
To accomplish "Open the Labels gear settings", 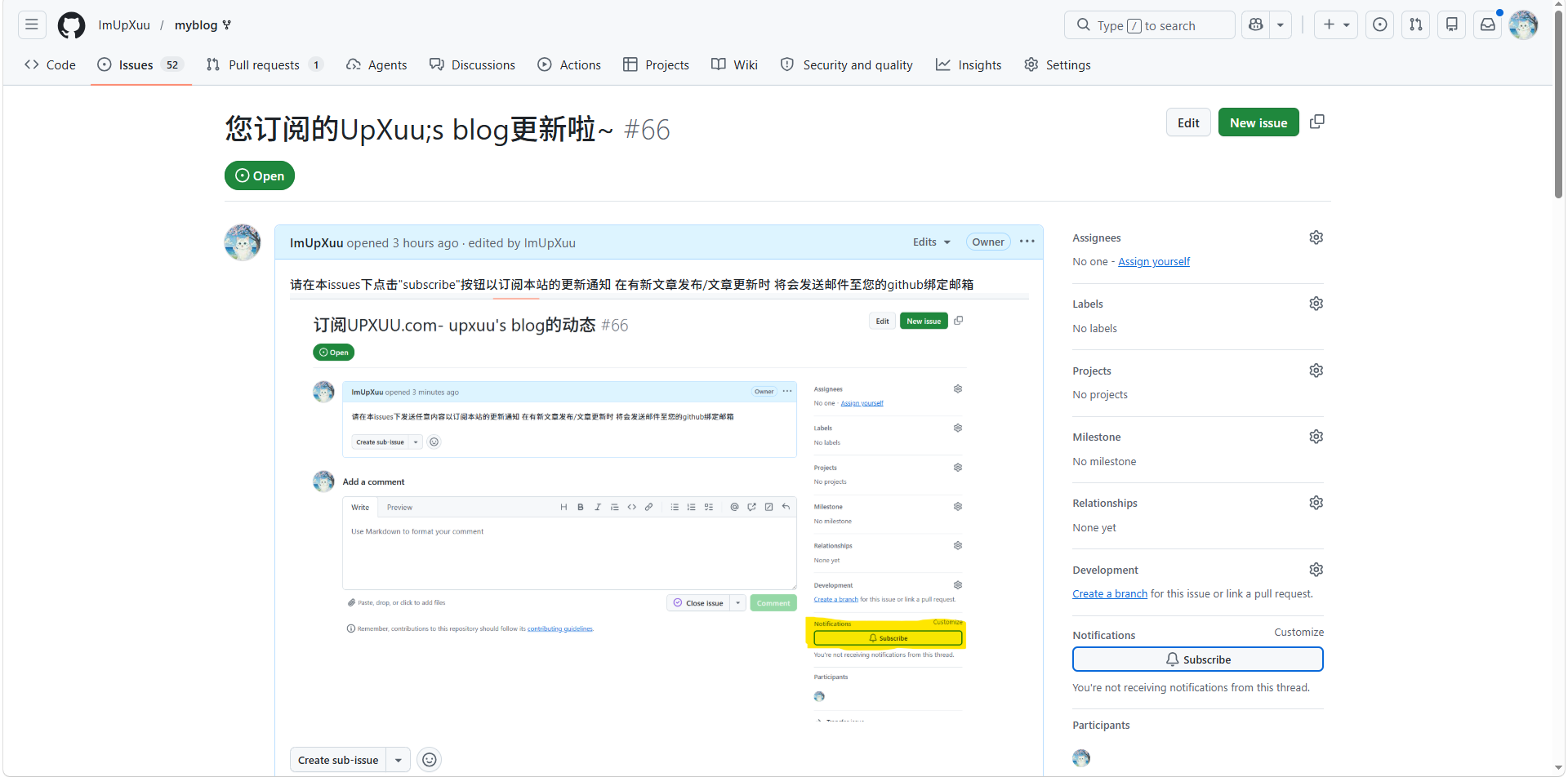I will tap(1316, 304).
